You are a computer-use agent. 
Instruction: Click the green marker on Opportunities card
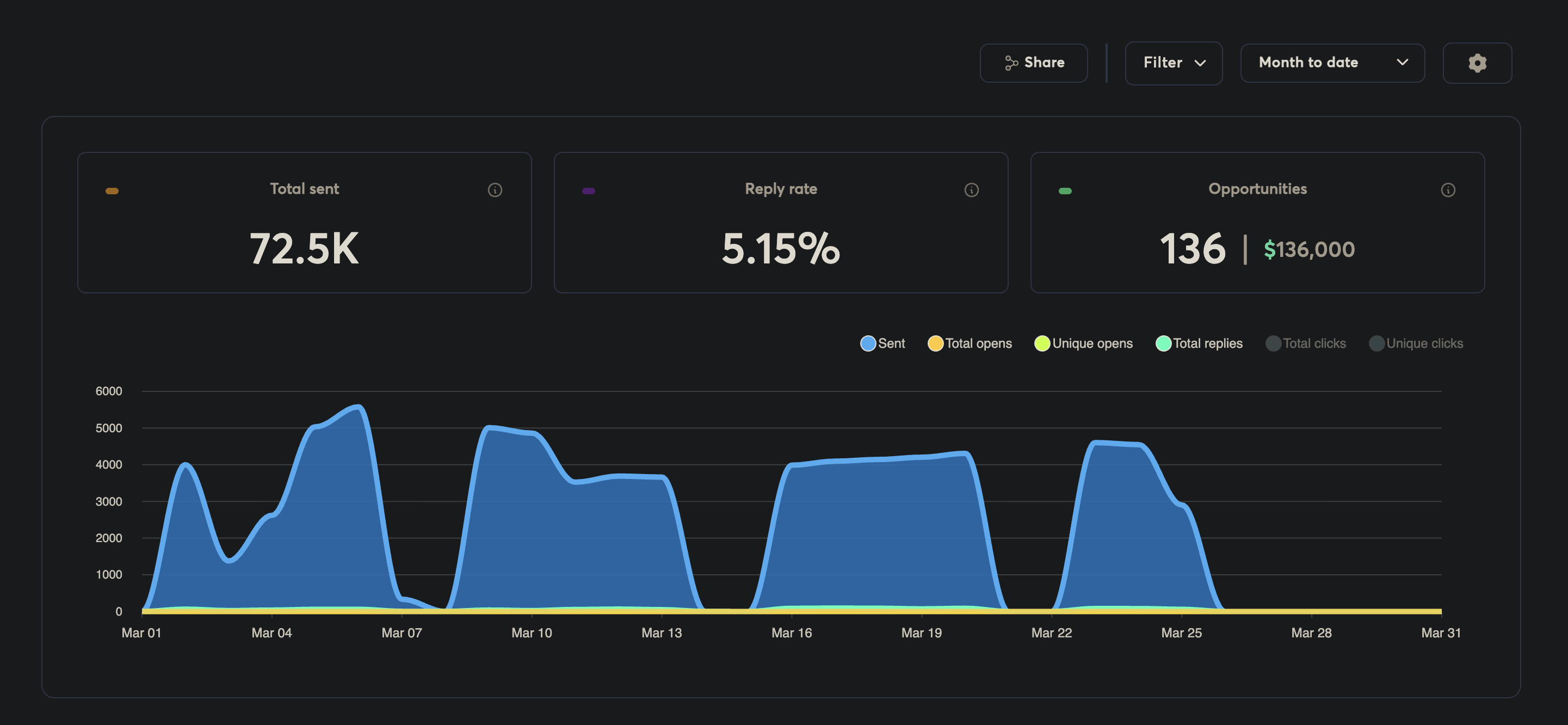coord(1065,191)
